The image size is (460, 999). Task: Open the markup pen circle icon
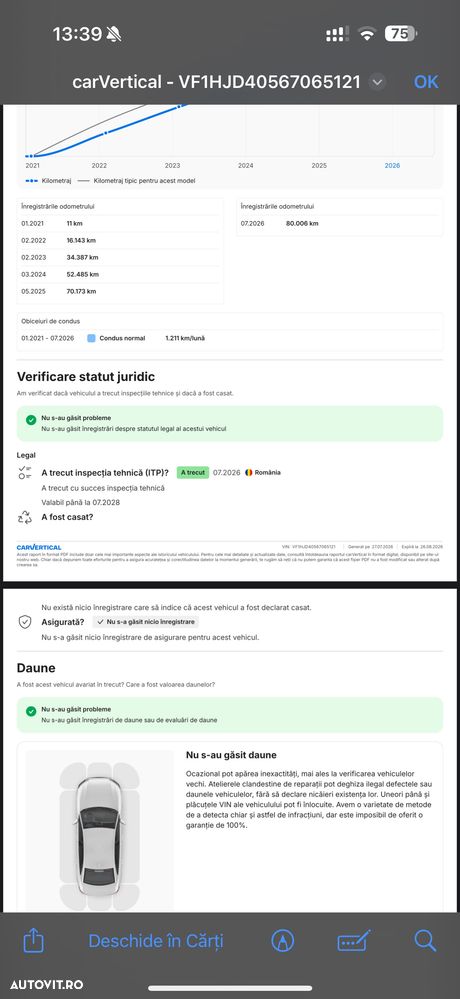click(x=282, y=940)
